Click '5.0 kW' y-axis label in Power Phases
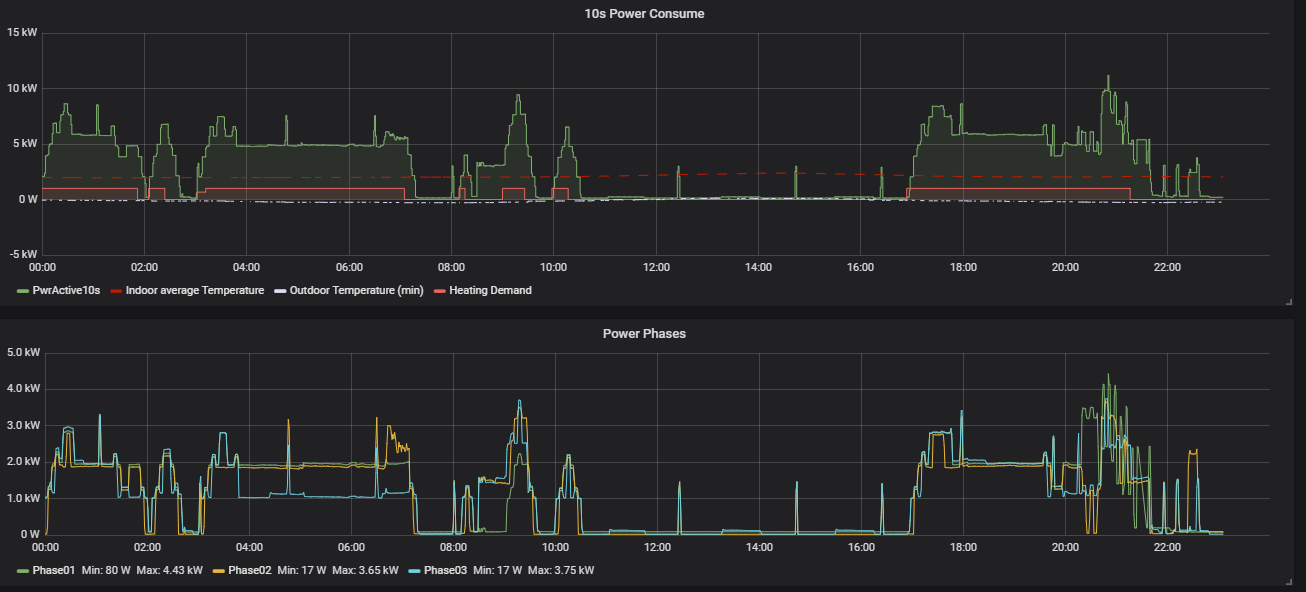 click(x=23, y=352)
